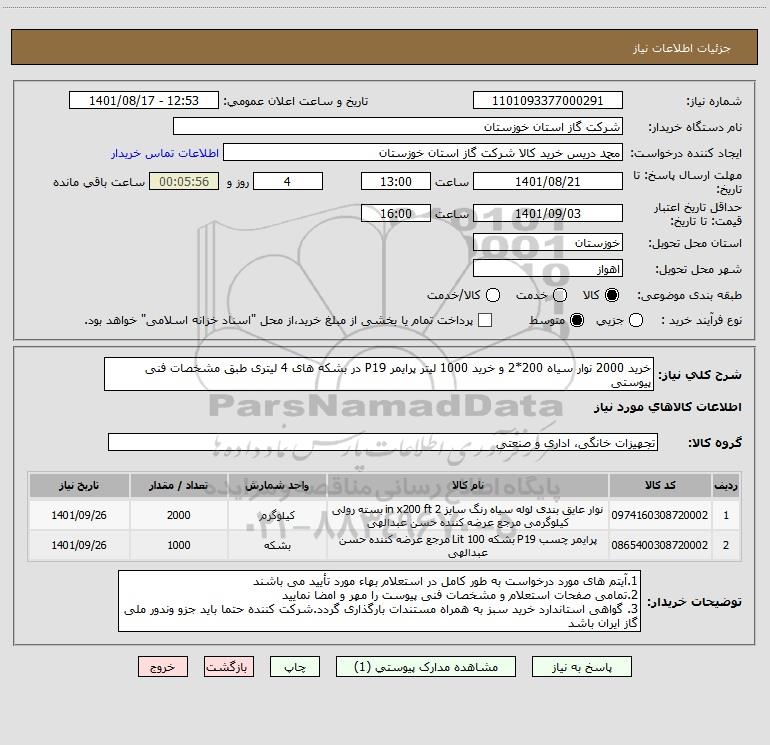Click the واحد شمارش column header
770x745 pixels.
tap(277, 485)
